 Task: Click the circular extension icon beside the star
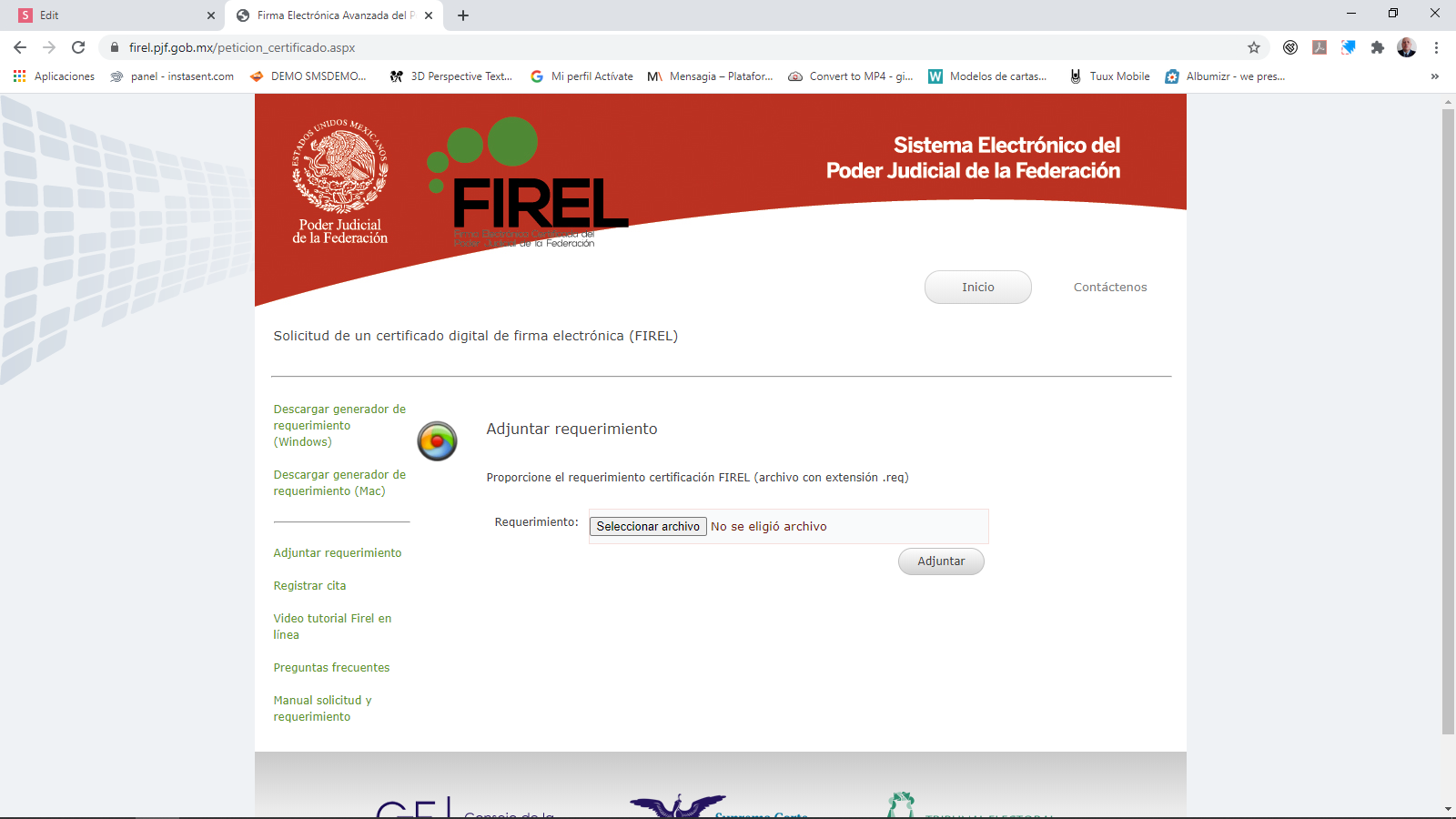tap(1290, 47)
